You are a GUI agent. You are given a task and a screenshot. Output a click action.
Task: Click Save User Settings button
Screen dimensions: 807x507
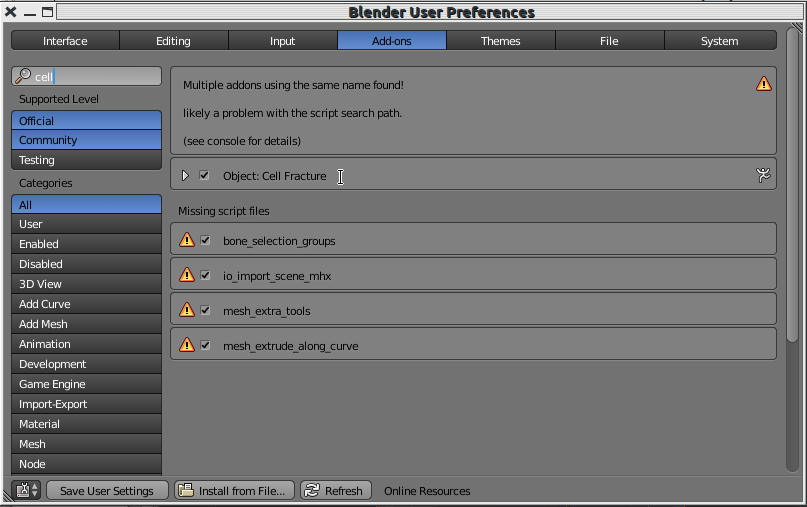pyautogui.click(x=107, y=491)
